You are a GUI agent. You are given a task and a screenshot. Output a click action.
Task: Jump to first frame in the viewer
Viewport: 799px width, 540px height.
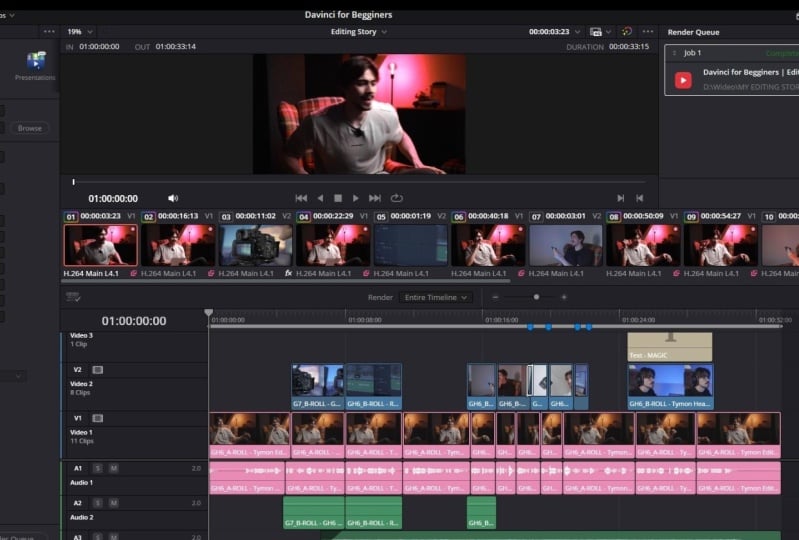coord(301,198)
